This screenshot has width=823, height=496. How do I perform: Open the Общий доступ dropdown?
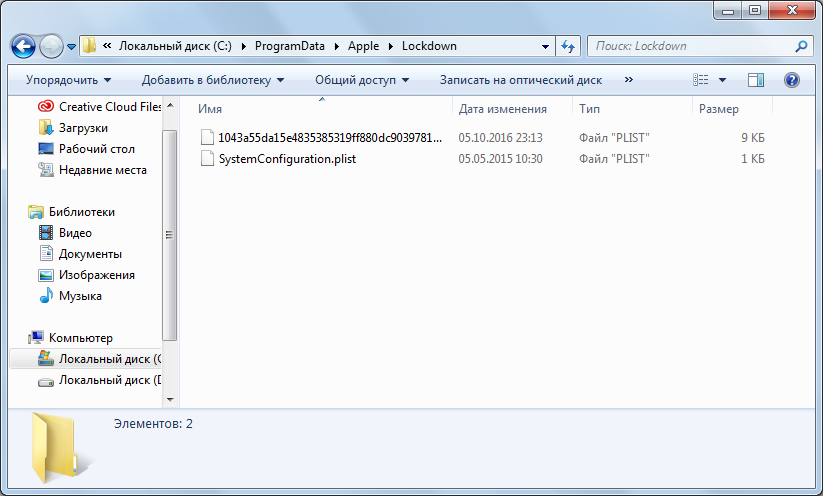click(x=362, y=80)
